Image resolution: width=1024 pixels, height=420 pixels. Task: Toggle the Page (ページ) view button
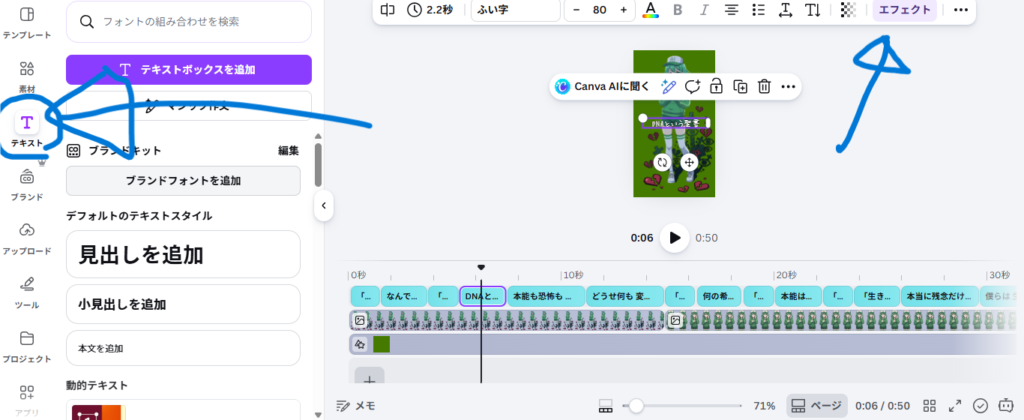click(x=816, y=405)
